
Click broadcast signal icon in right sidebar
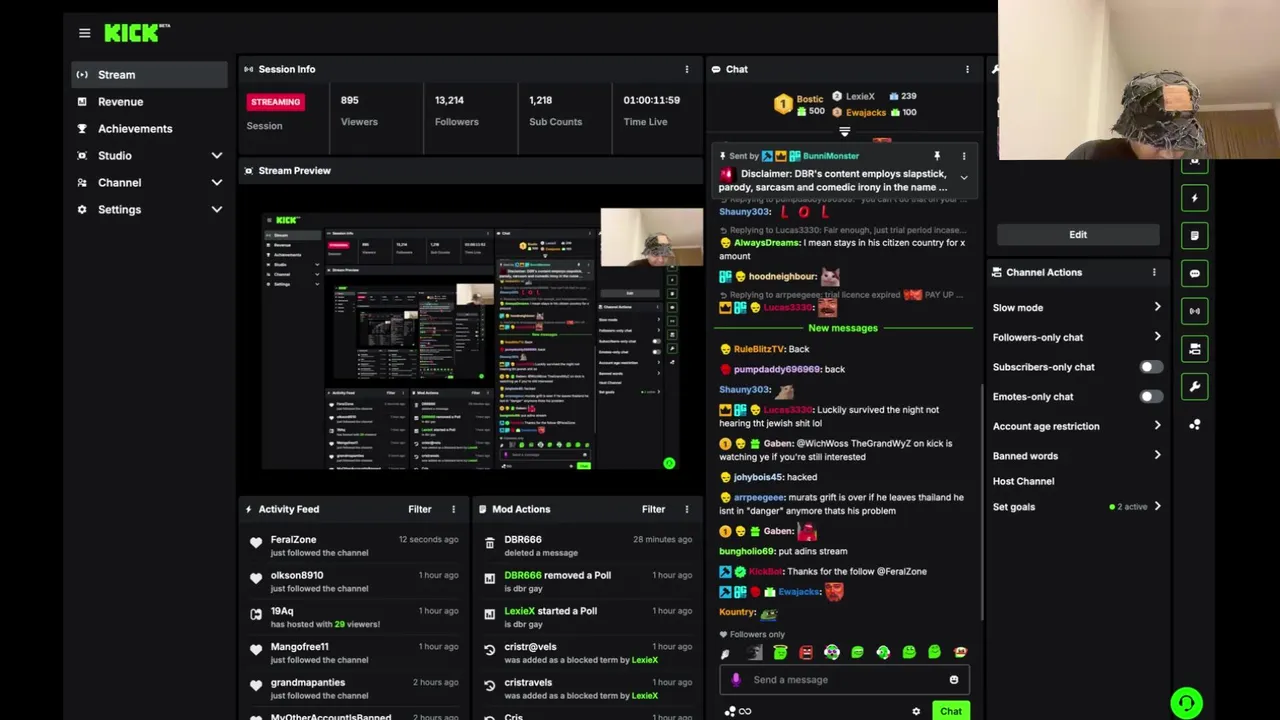pyautogui.click(x=1194, y=311)
